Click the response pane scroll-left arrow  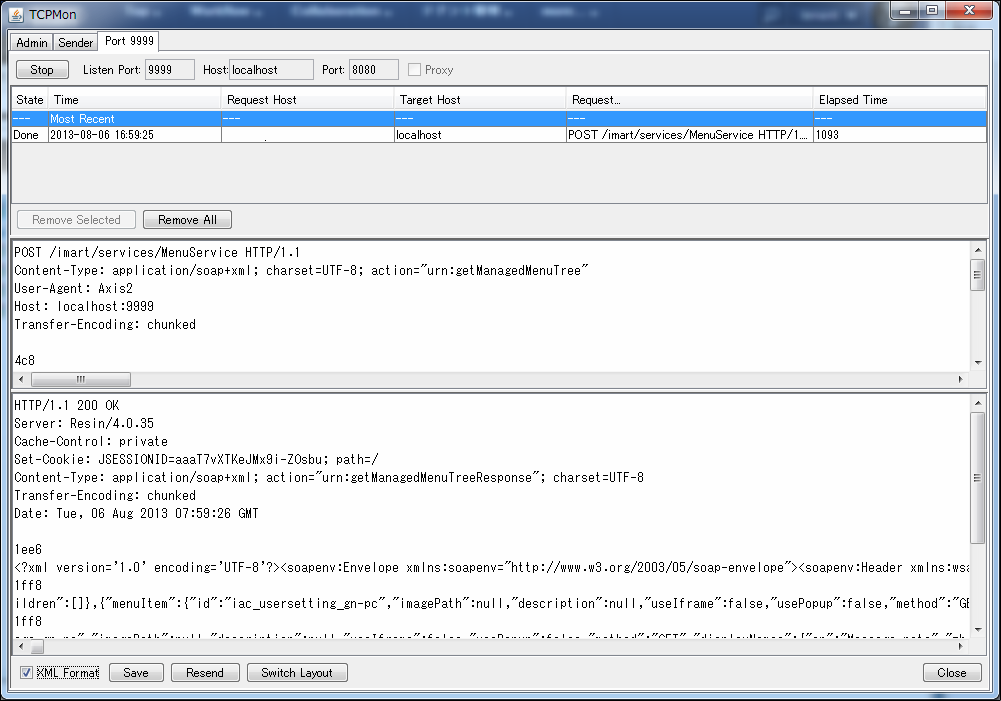click(21, 647)
